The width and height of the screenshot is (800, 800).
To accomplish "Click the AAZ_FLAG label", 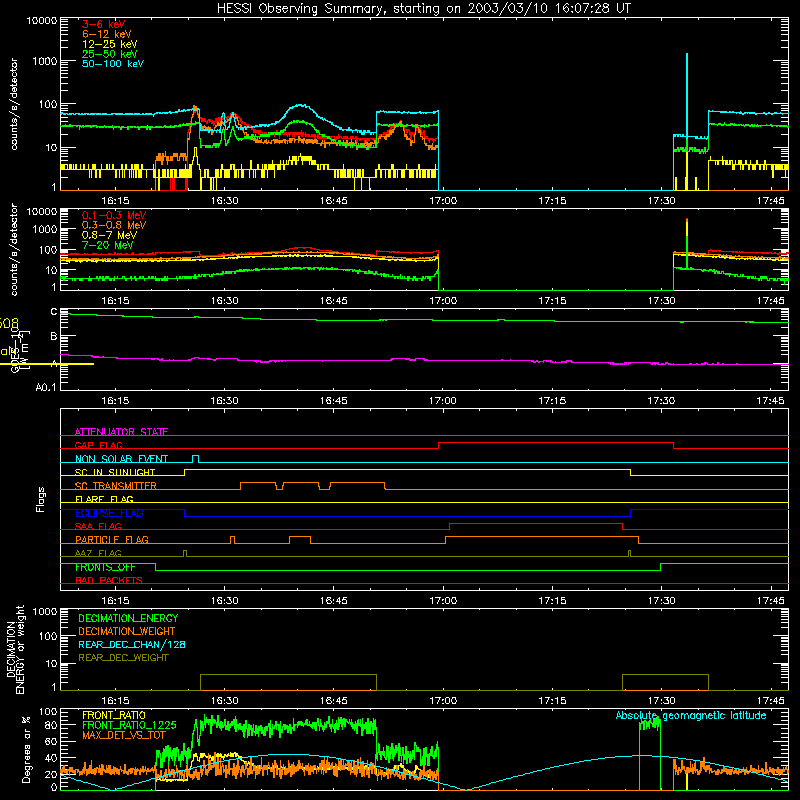I will click(98, 553).
